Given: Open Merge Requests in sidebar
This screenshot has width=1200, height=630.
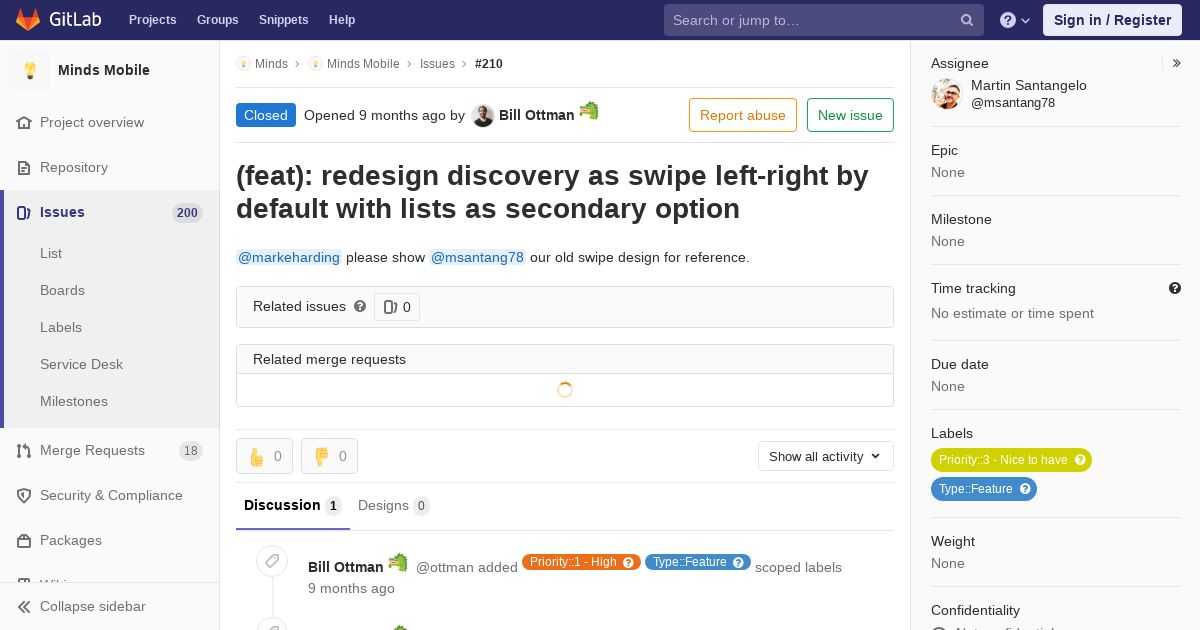Looking at the screenshot, I should tap(92, 450).
